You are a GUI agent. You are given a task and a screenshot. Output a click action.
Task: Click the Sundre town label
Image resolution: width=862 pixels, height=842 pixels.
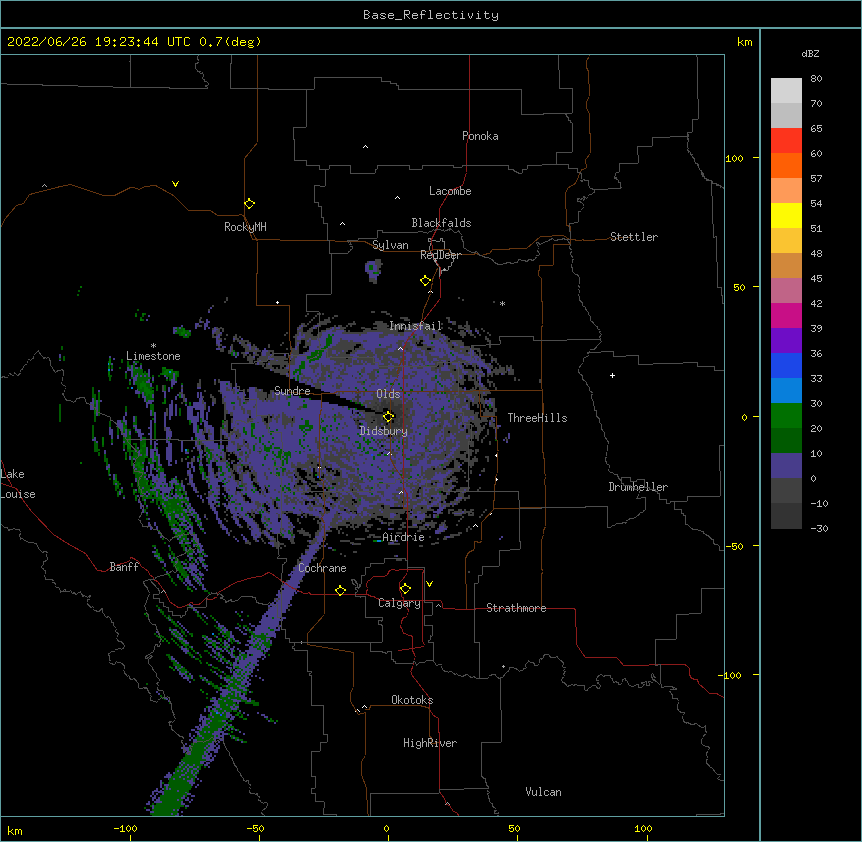292,391
